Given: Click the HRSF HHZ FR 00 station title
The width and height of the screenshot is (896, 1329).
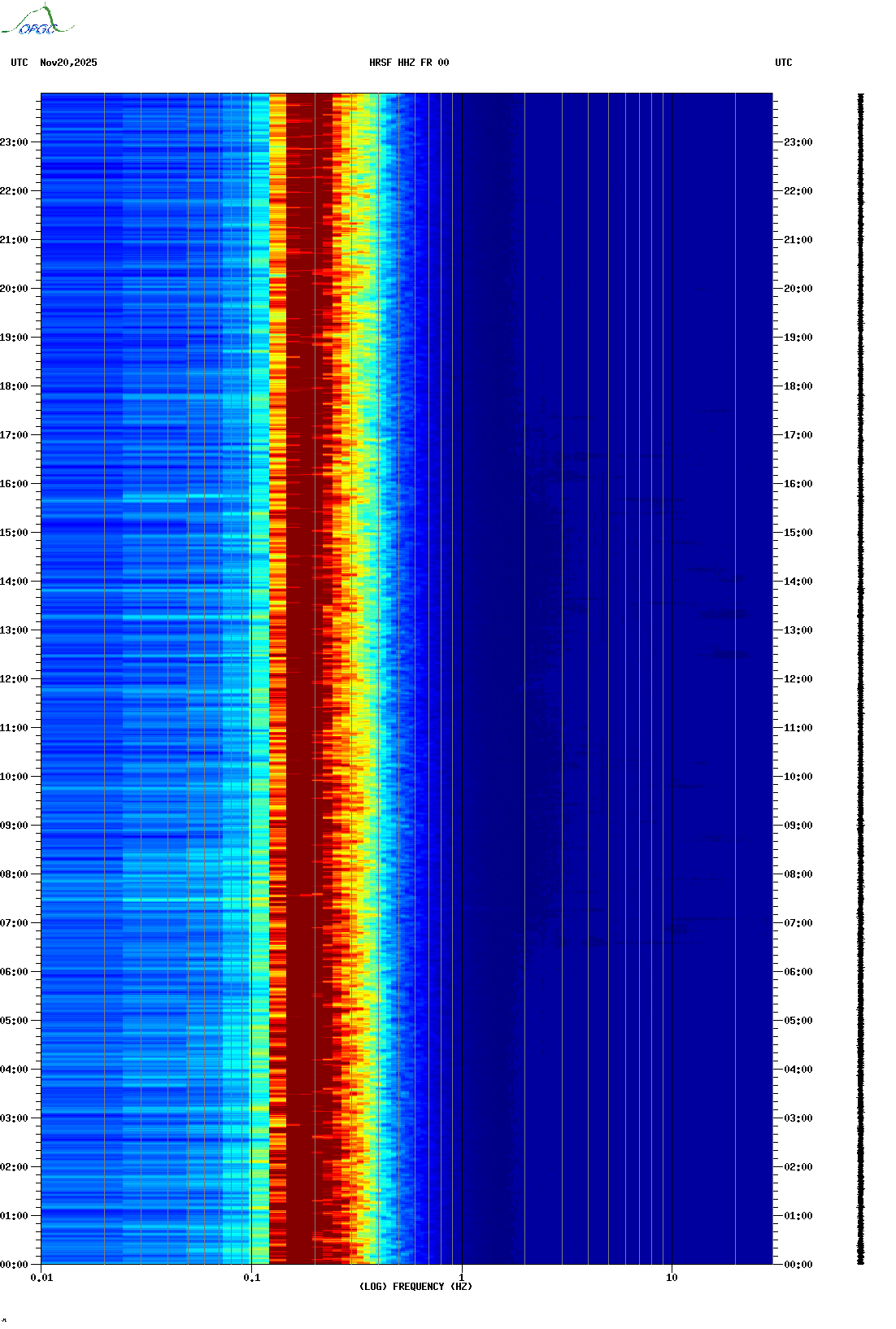Looking at the screenshot, I should (408, 63).
